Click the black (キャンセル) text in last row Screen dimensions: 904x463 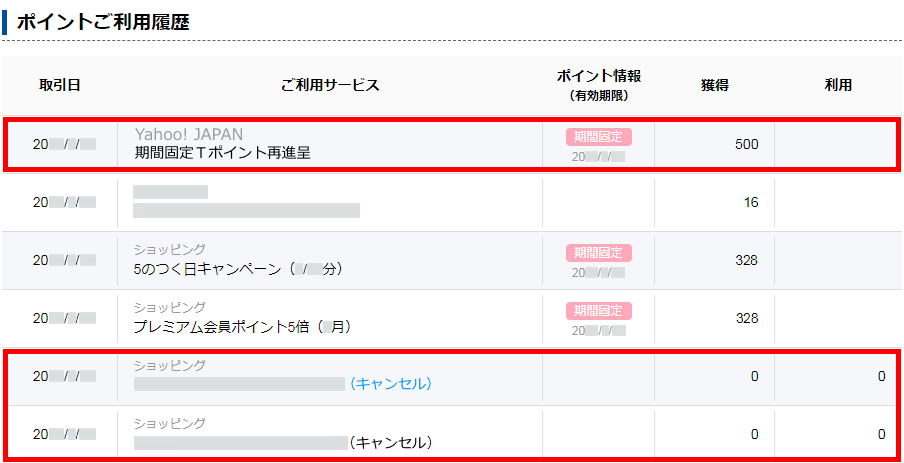(390, 442)
